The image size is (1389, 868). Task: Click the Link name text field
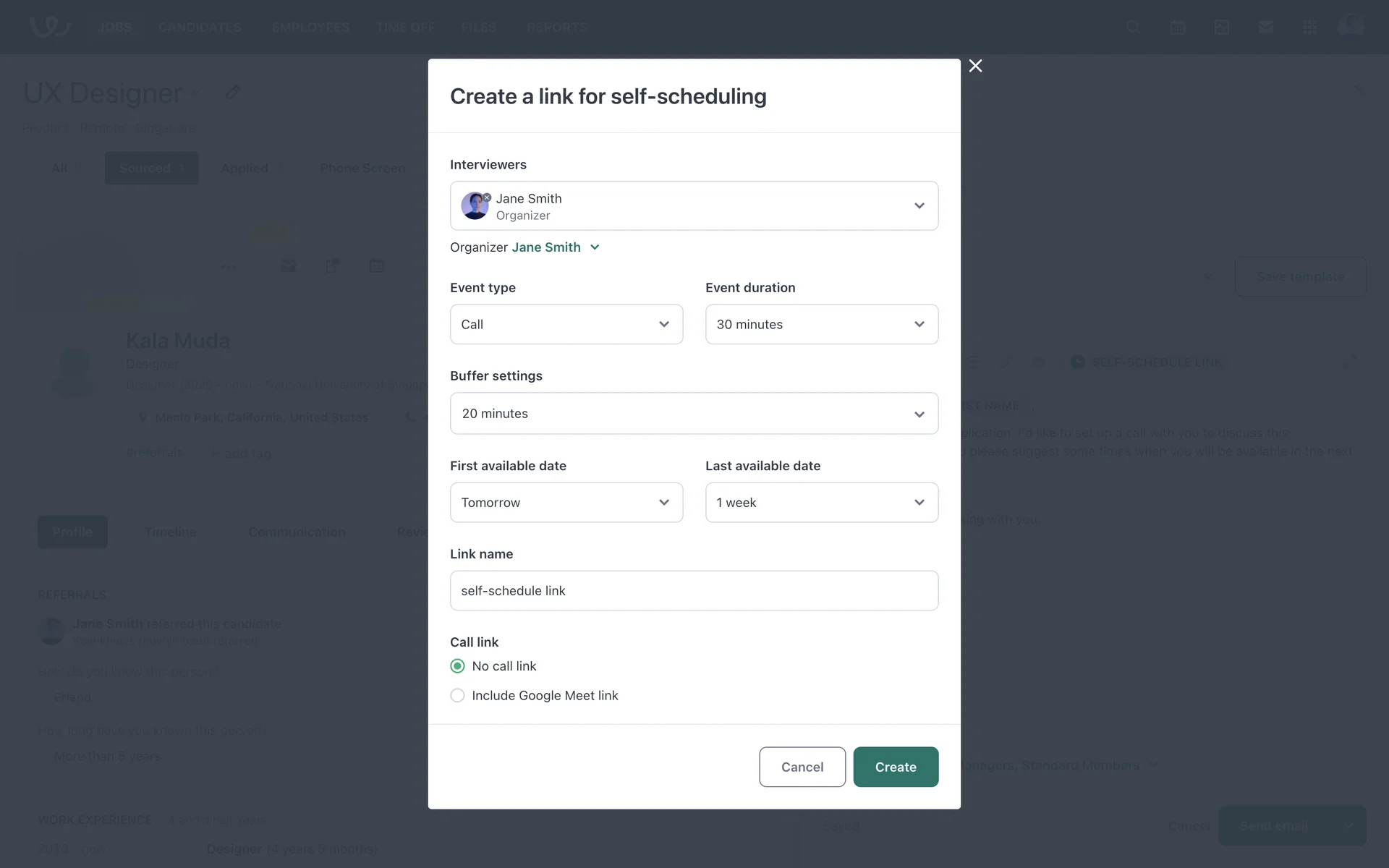pyautogui.click(x=694, y=591)
